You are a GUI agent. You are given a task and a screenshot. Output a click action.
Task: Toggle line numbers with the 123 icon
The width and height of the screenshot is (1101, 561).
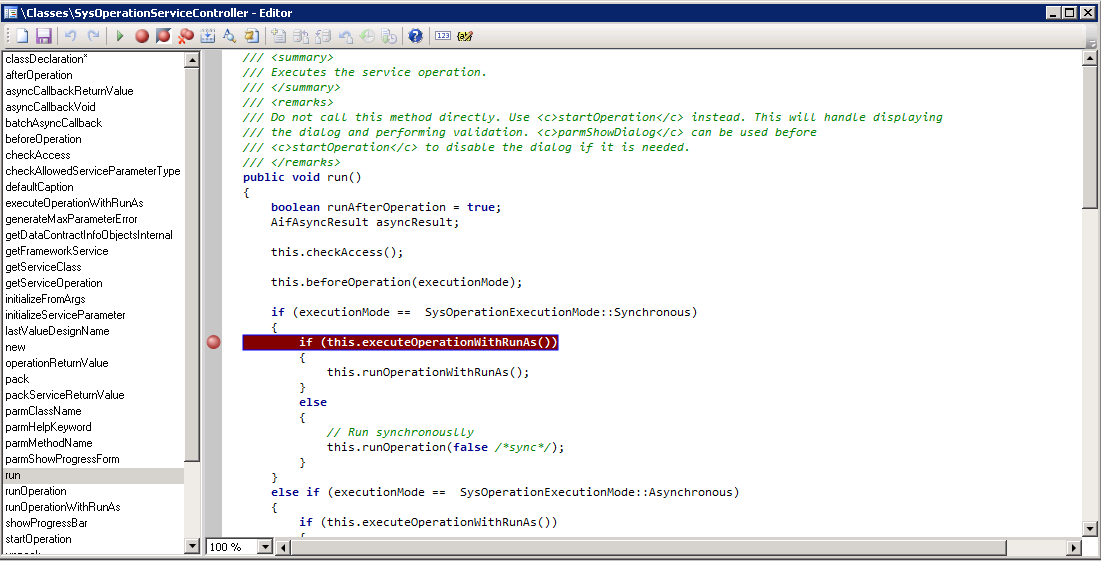coord(442,36)
